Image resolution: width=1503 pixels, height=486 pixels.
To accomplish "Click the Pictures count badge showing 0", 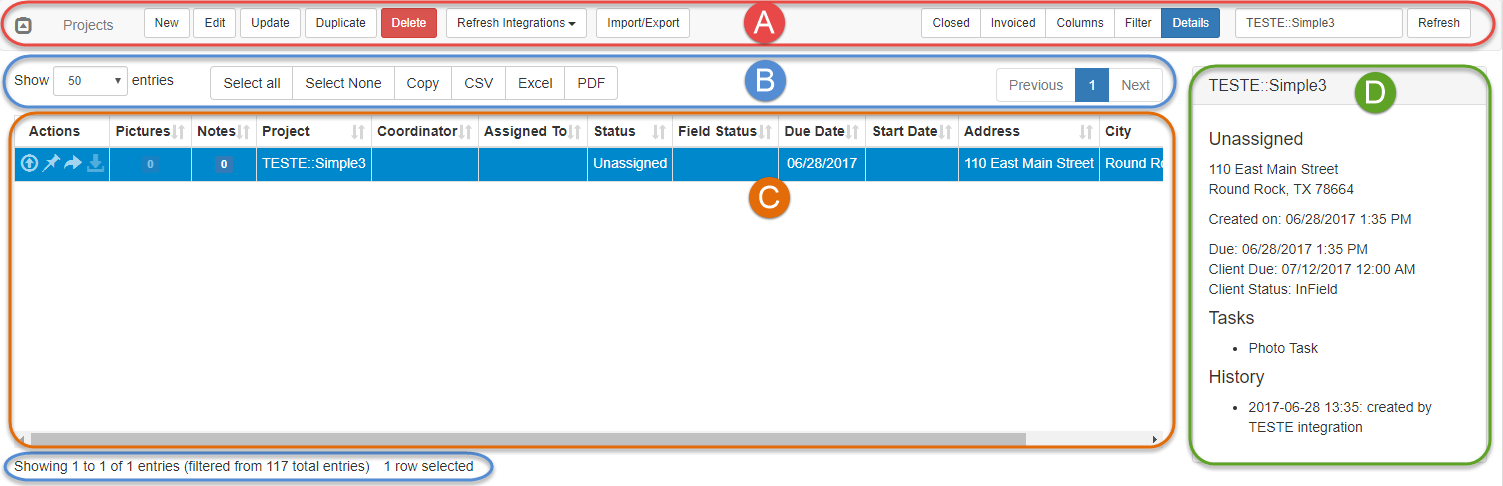I will pyautogui.click(x=150, y=164).
